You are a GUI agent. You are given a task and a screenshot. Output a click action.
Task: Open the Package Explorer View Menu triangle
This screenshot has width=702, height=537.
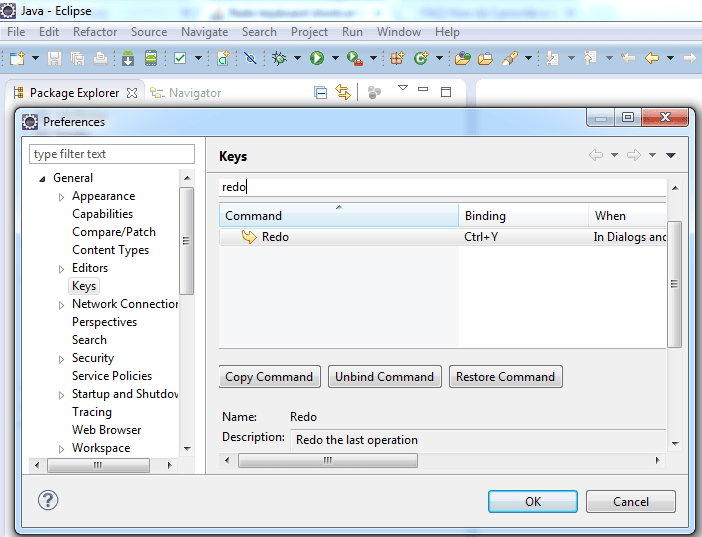[x=403, y=88]
